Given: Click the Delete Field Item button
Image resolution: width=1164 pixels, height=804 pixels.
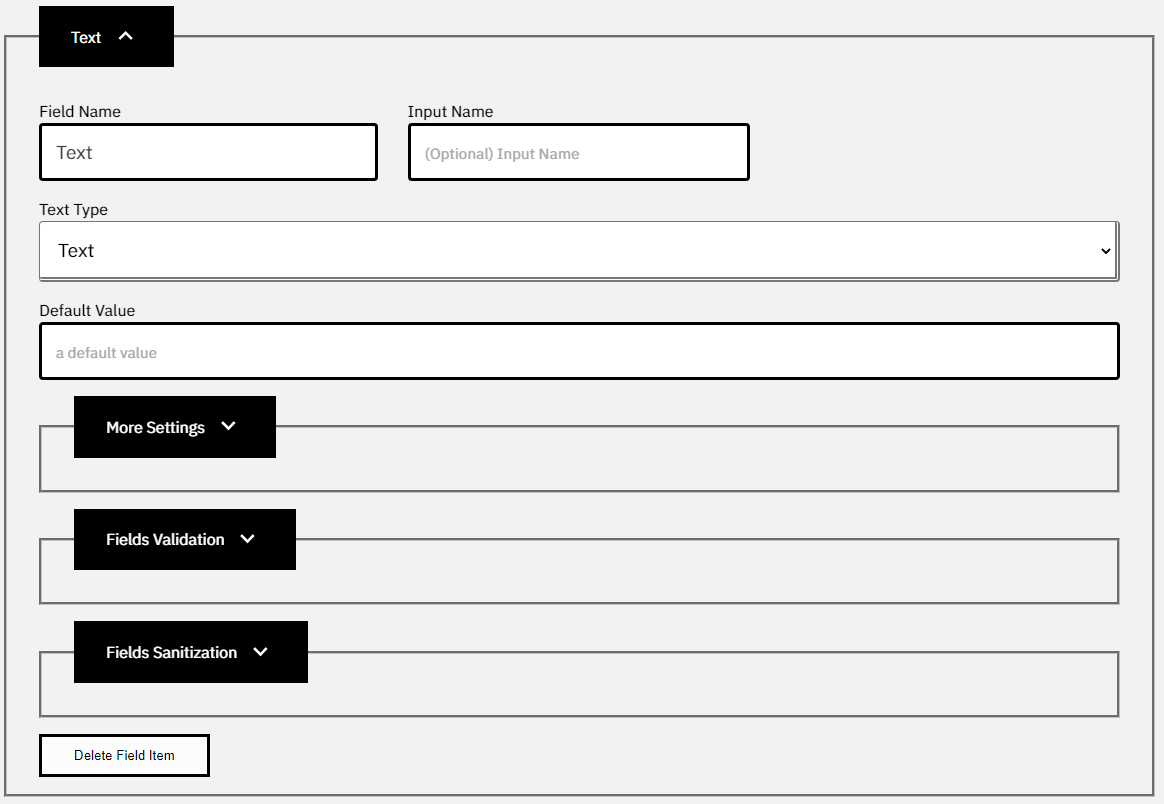Looking at the screenshot, I should [124, 755].
